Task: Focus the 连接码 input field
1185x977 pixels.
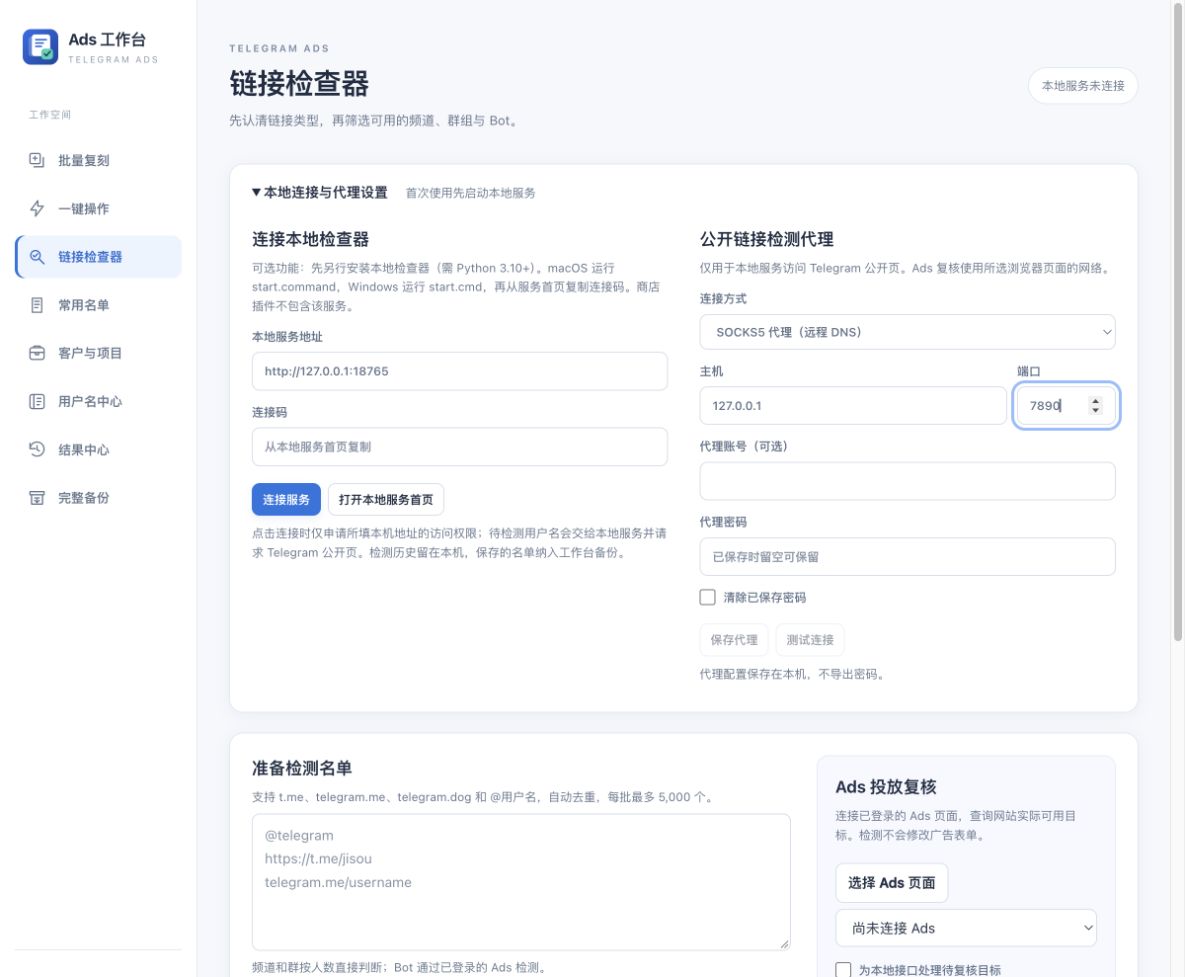Action: click(x=459, y=447)
